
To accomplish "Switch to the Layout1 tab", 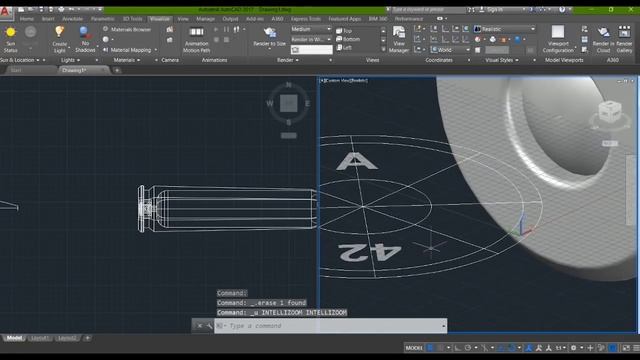I will click(x=40, y=338).
